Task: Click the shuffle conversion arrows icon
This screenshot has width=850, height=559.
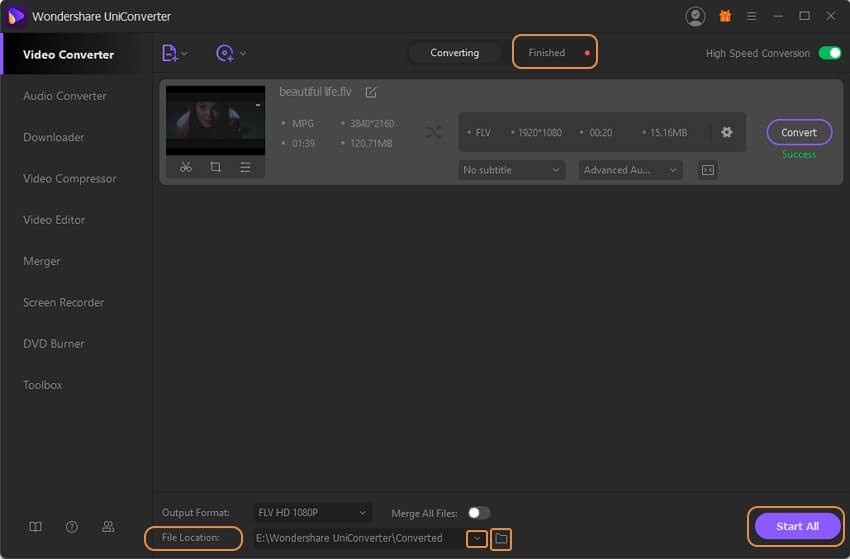Action: (x=433, y=132)
